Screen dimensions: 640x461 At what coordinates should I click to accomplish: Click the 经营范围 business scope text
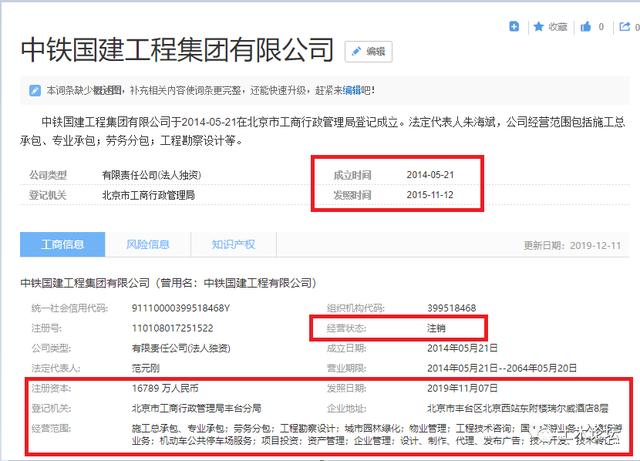pyautogui.click(x=377, y=434)
